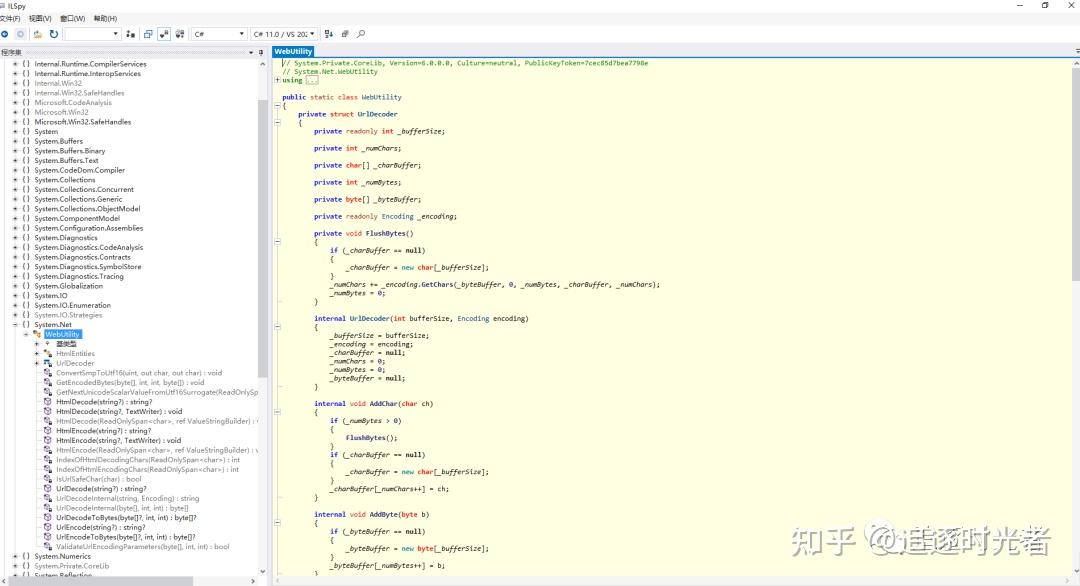Open the 视图(V) menu
1080x586 pixels.
40,19
